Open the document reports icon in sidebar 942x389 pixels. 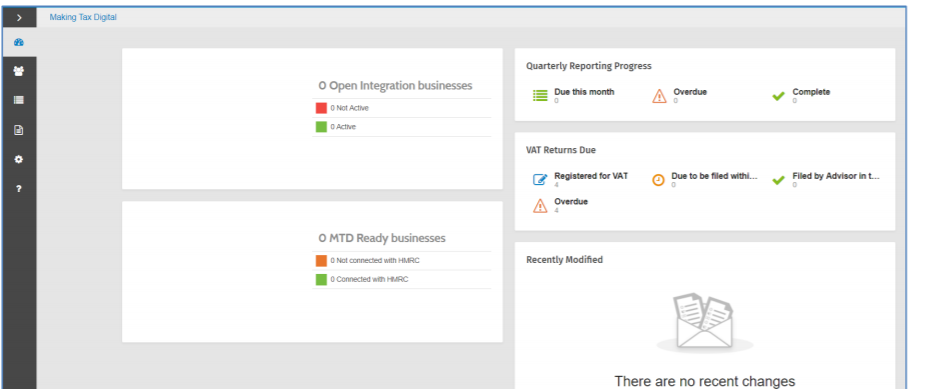click(x=19, y=130)
